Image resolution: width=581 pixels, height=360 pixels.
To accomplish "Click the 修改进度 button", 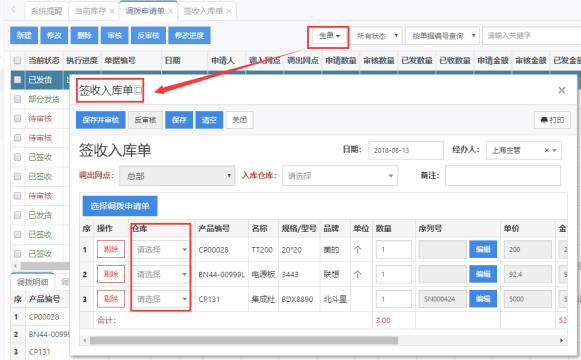I will click(x=189, y=36).
